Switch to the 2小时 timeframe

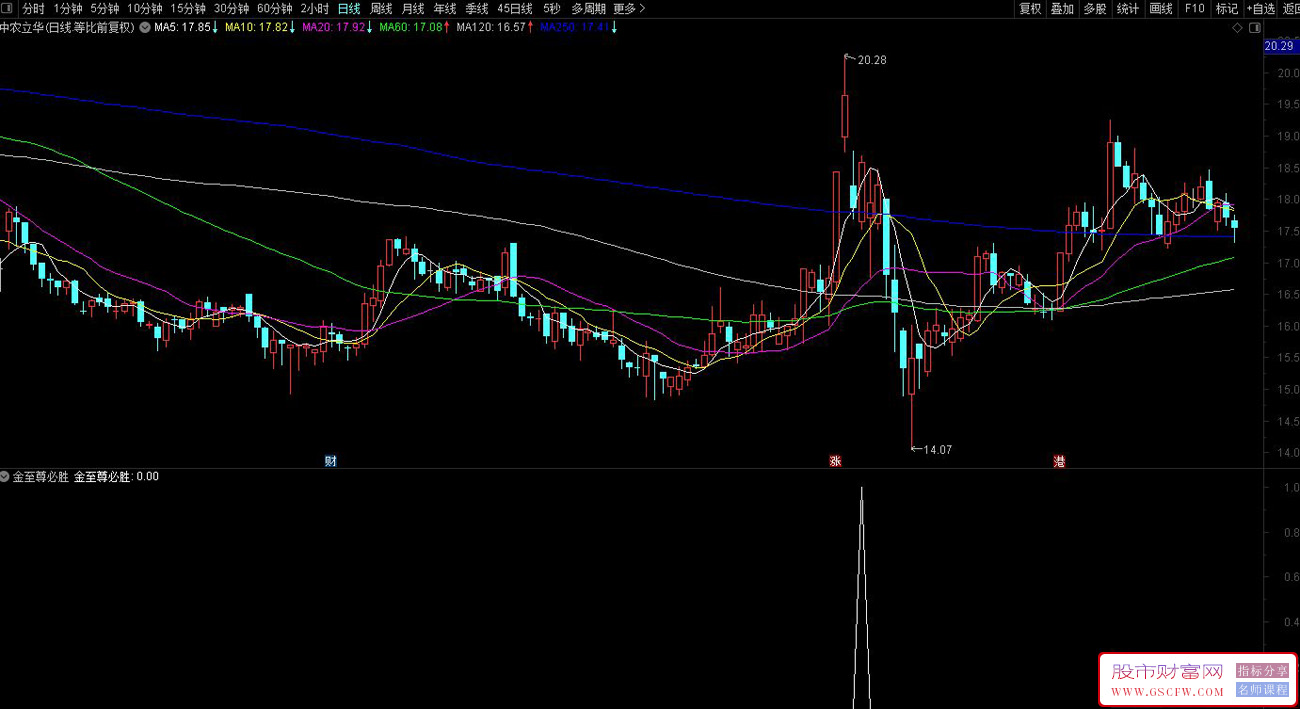coord(314,9)
